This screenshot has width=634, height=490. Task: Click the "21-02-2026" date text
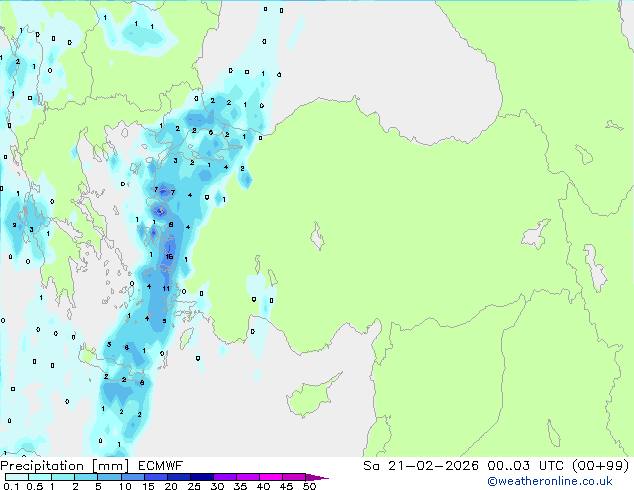pos(433,466)
